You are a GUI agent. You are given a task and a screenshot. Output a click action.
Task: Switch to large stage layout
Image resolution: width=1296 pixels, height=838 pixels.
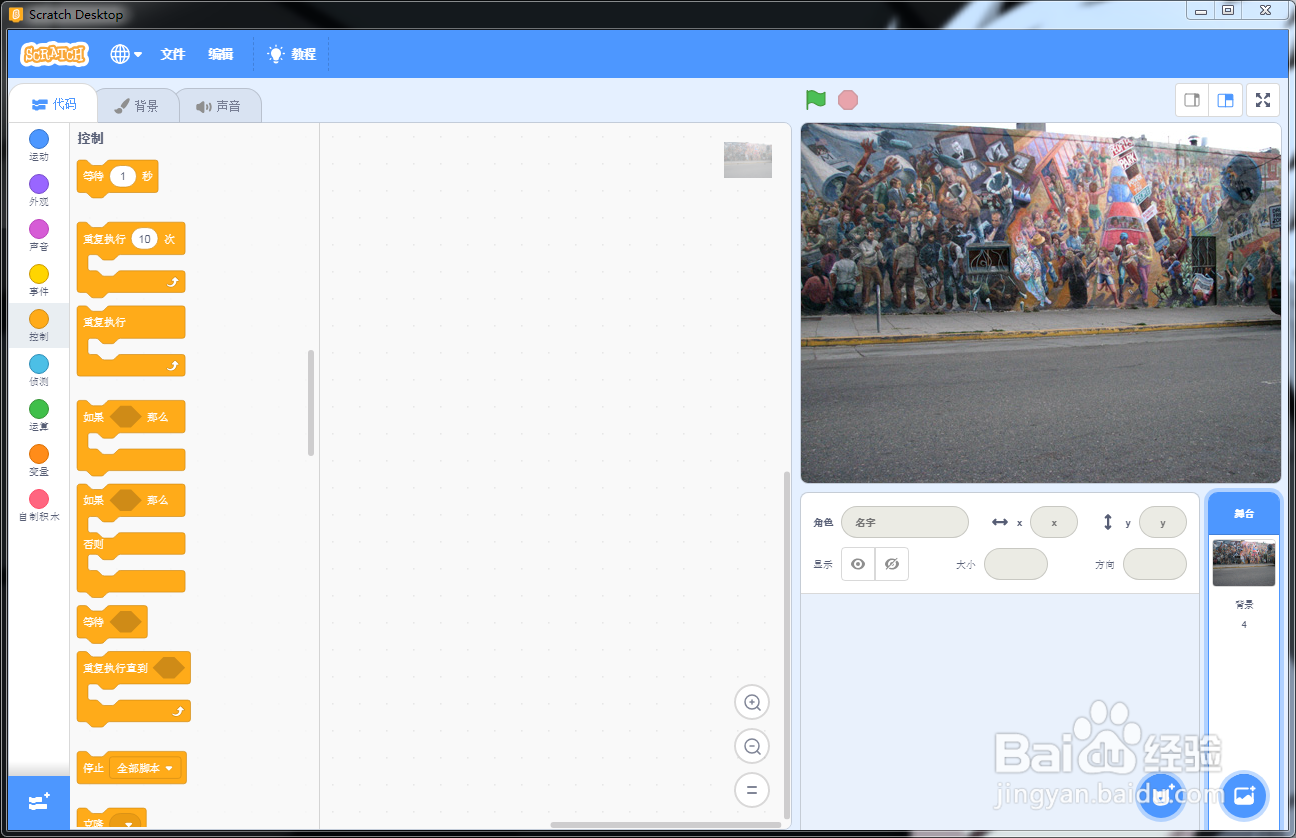1225,100
